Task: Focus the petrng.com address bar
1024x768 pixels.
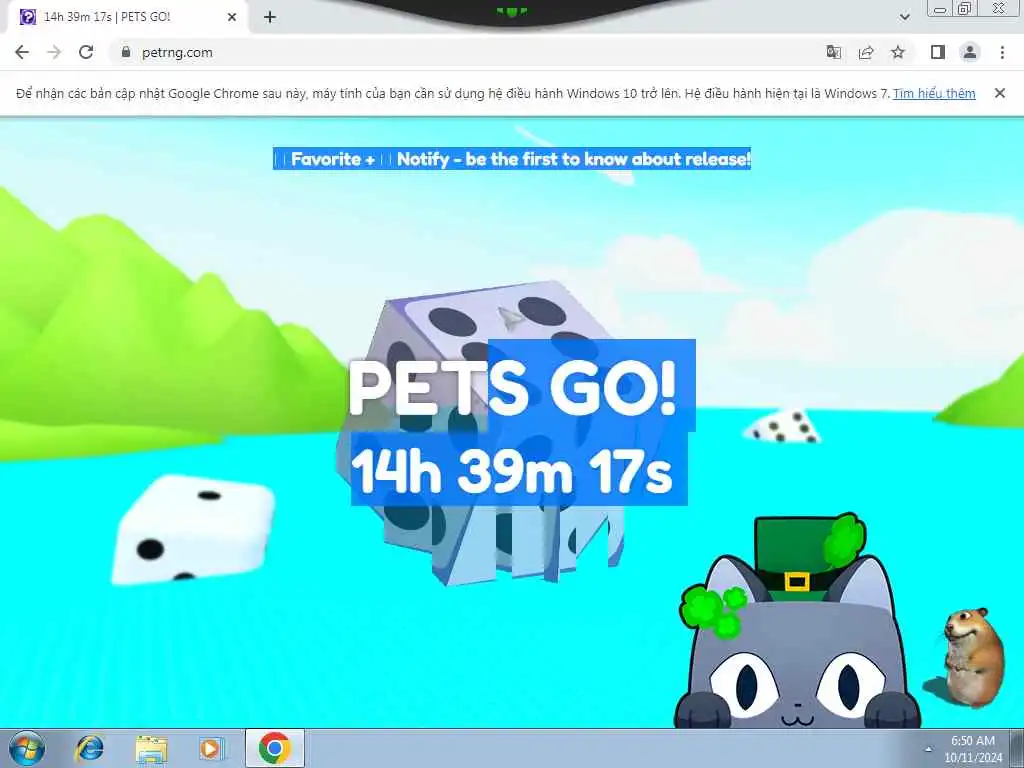Action: (464, 52)
